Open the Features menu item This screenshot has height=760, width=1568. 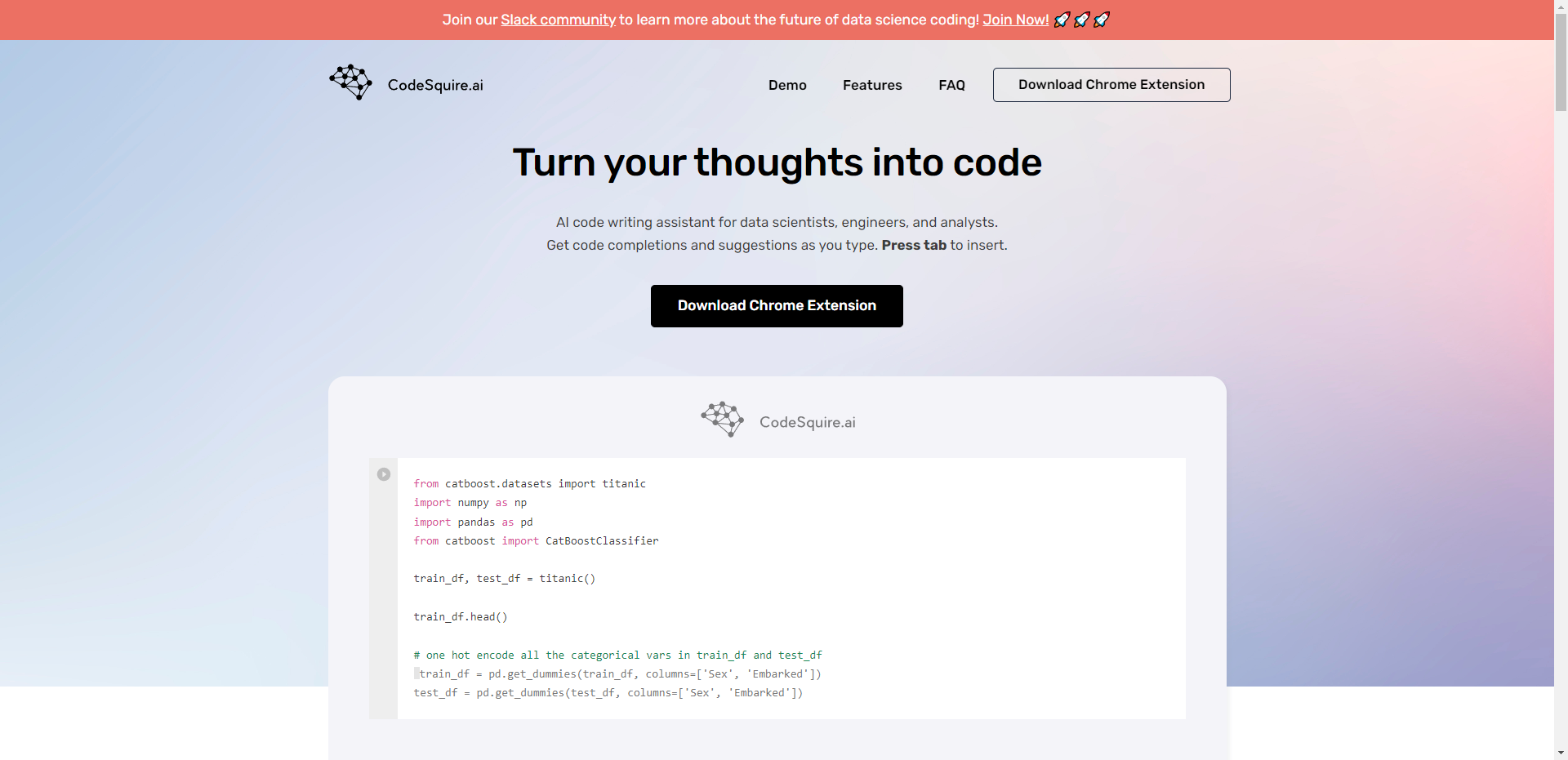(872, 85)
